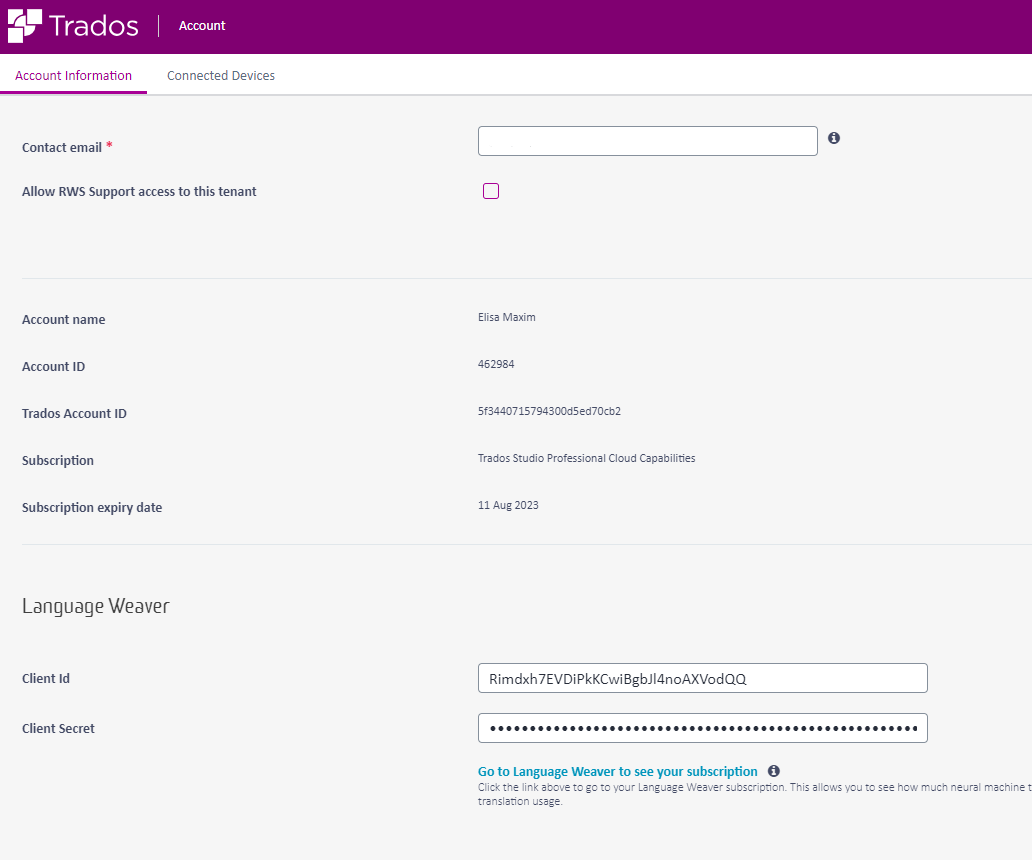Click the info icon beside Language Weaver link
Screen dimensions: 1032x860
[774, 771]
